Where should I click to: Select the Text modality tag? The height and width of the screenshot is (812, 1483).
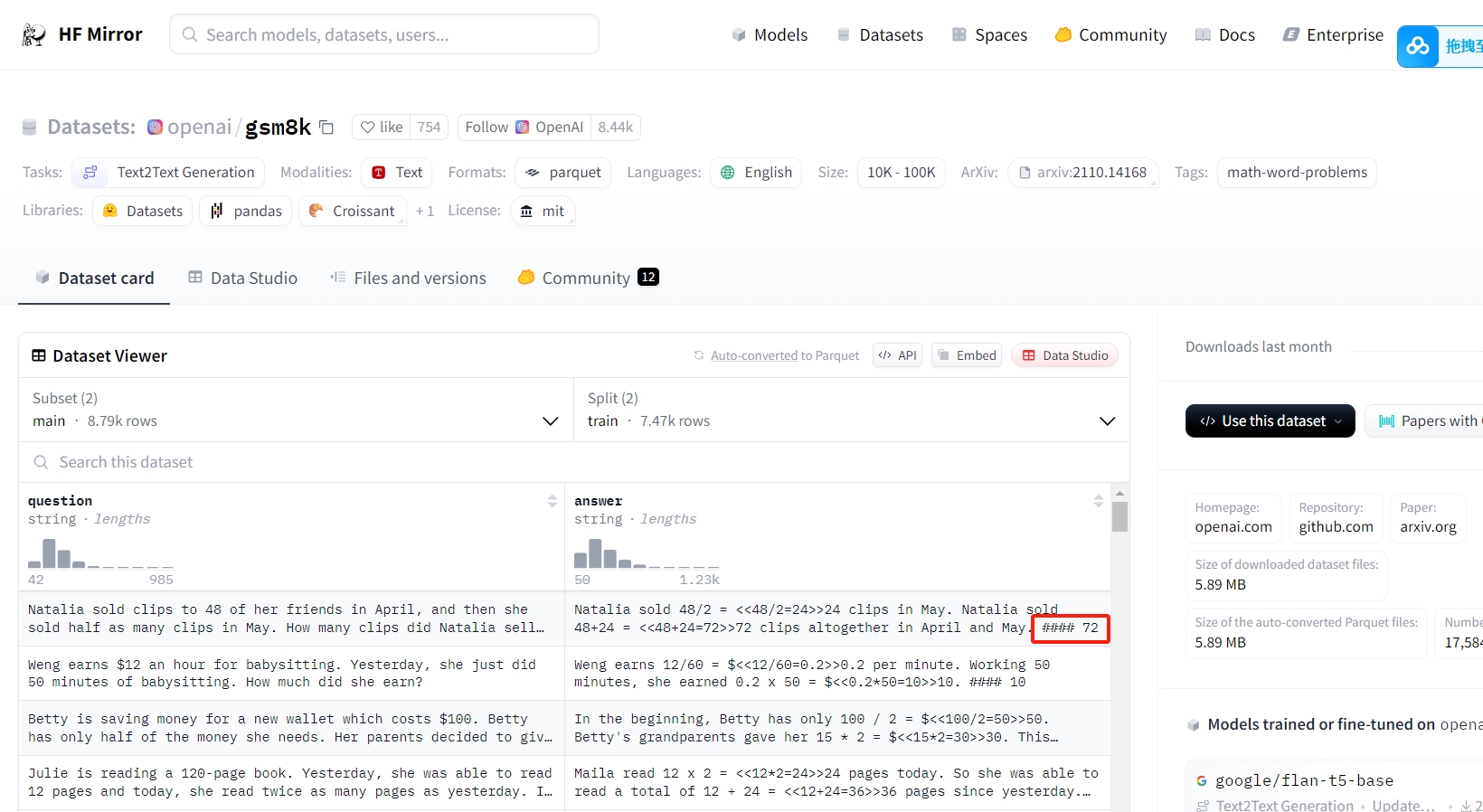397,173
